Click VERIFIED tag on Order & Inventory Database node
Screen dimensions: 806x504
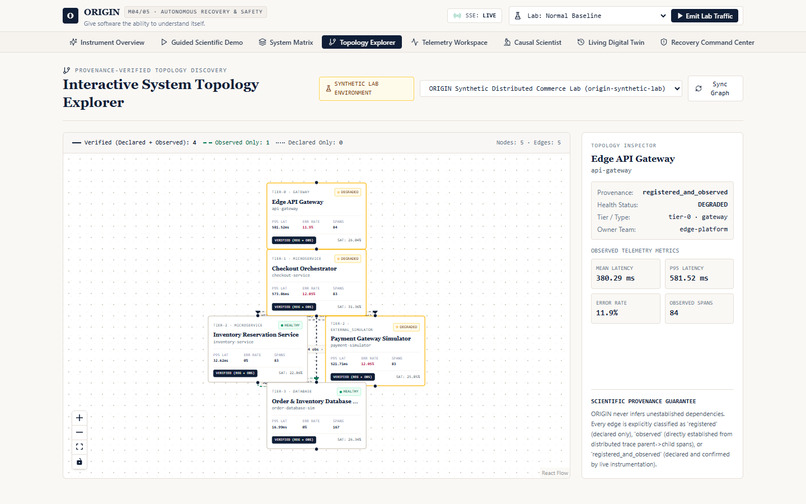click(294, 440)
